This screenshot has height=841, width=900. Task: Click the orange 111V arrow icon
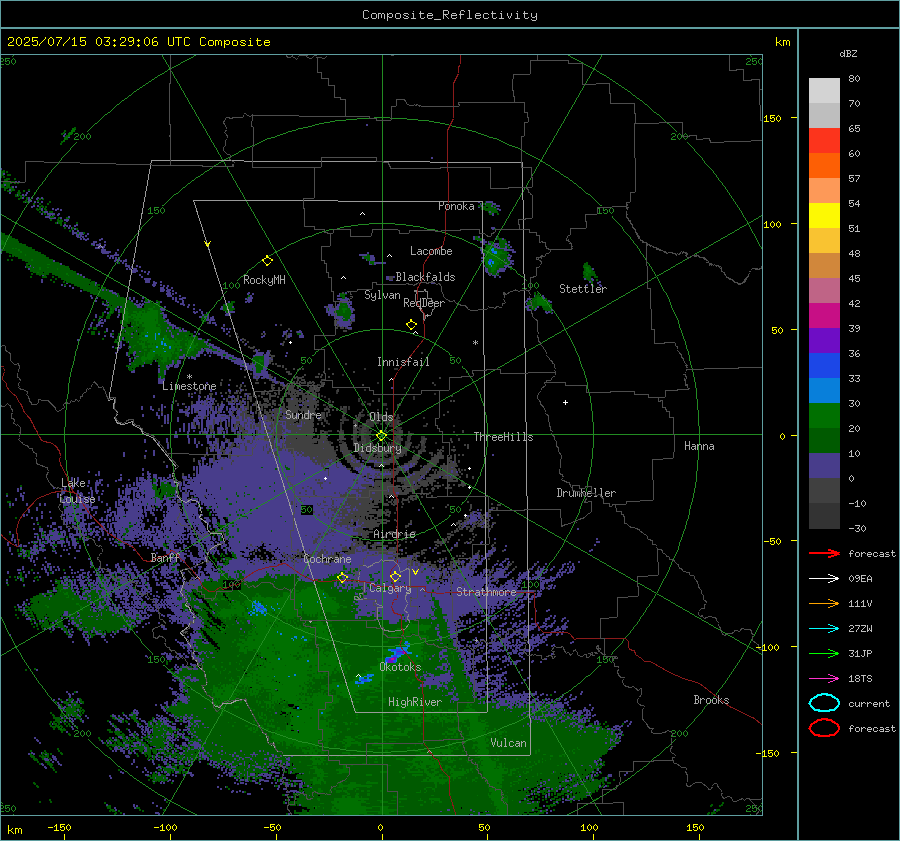(x=824, y=603)
